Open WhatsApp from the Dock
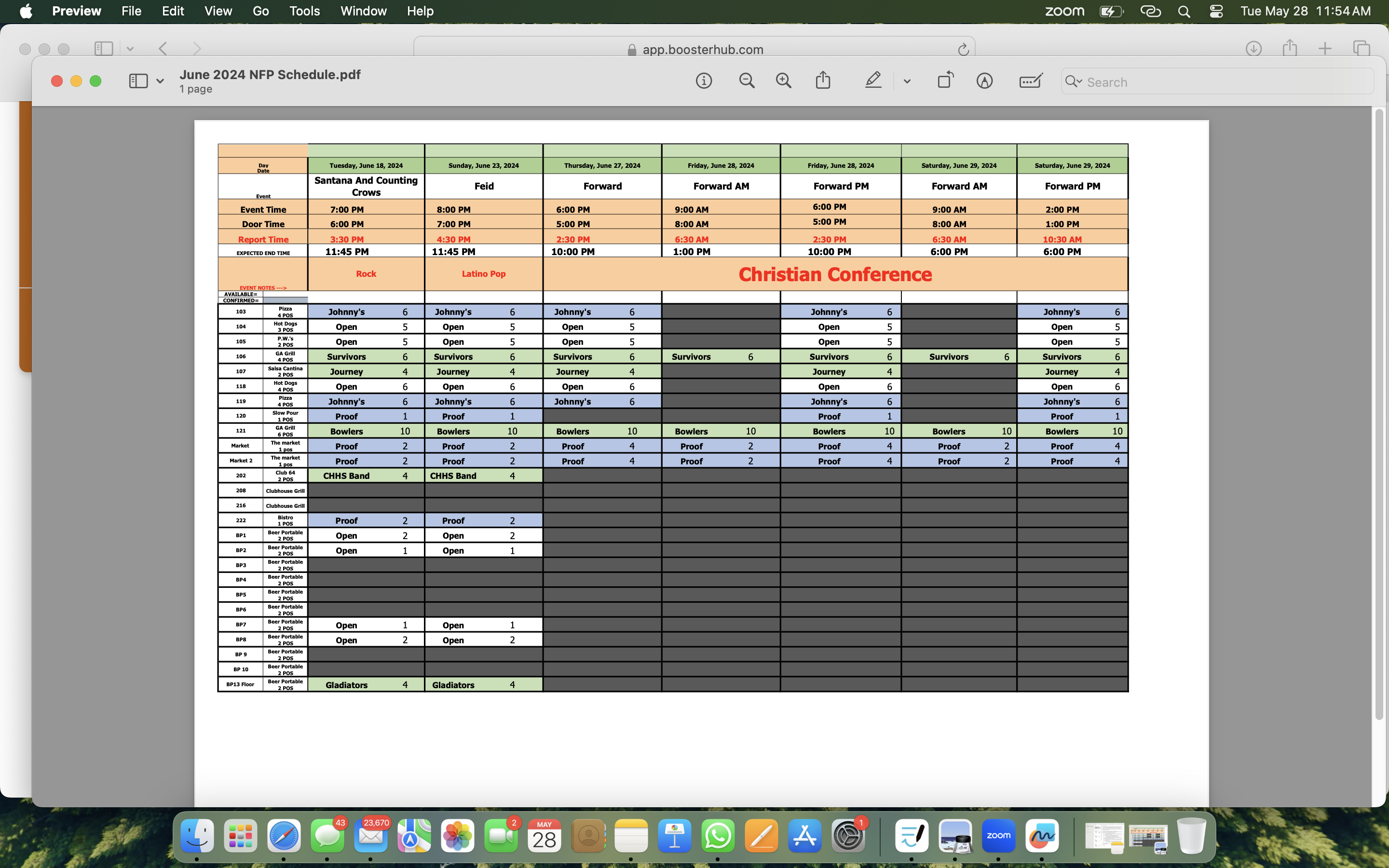 (x=718, y=836)
